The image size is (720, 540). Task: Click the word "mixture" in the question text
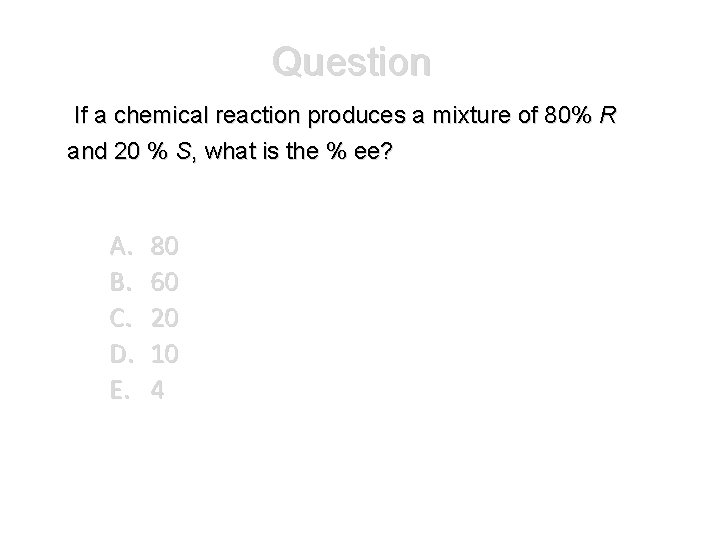pos(471,115)
